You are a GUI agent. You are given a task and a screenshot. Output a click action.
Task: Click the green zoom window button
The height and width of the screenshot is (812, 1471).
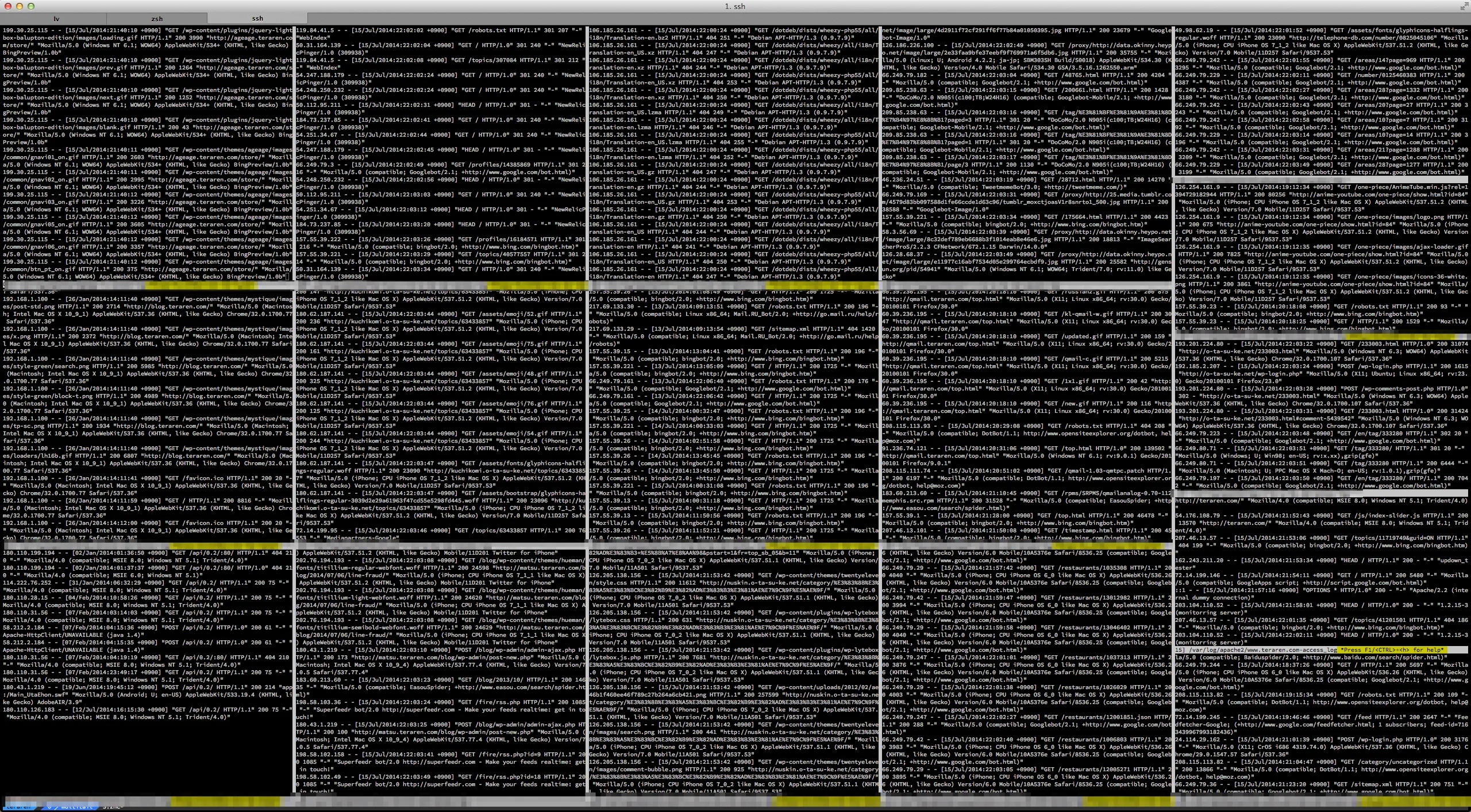coord(31,6)
